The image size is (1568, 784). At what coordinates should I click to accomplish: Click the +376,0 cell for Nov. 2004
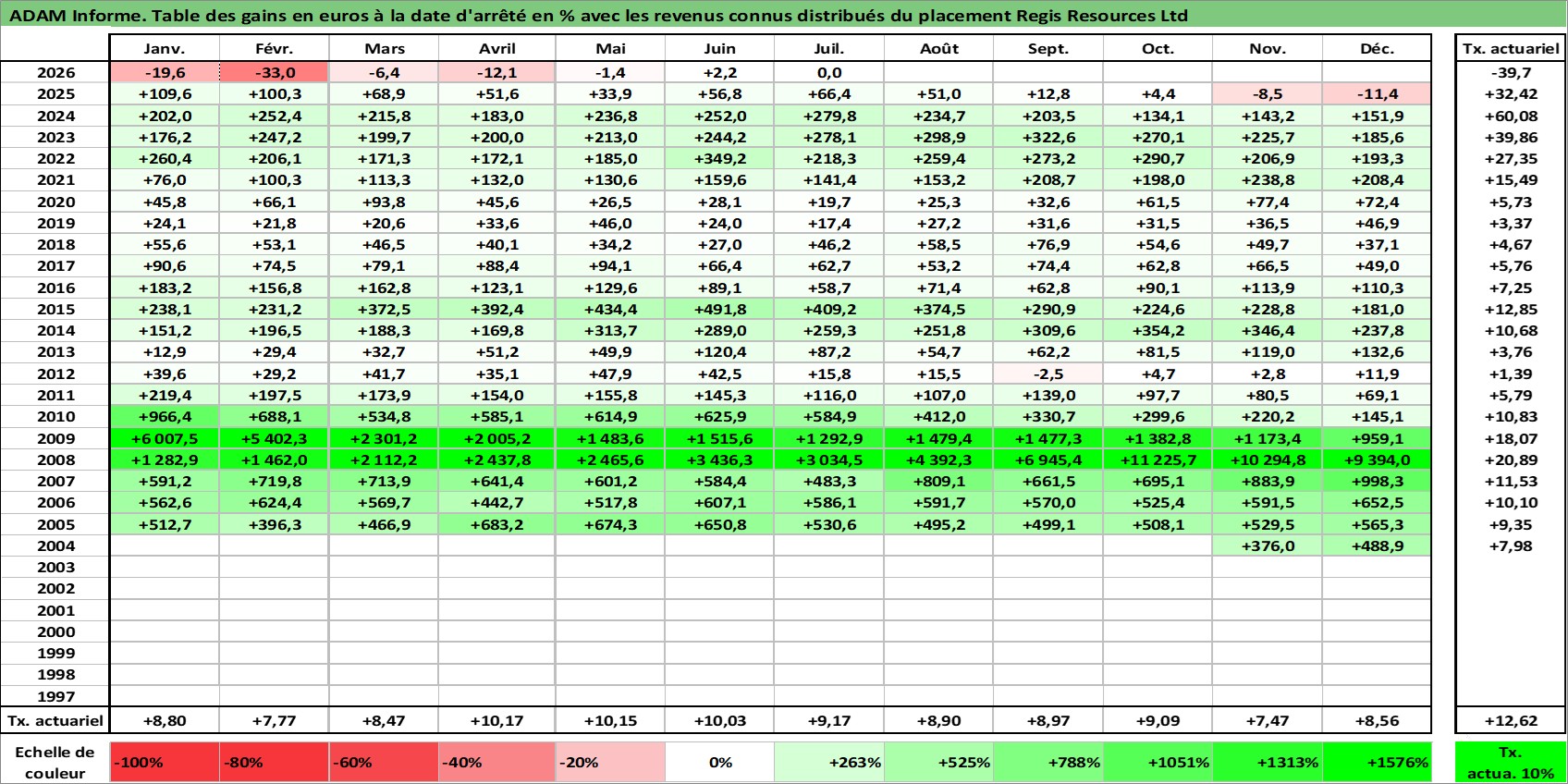[1268, 545]
